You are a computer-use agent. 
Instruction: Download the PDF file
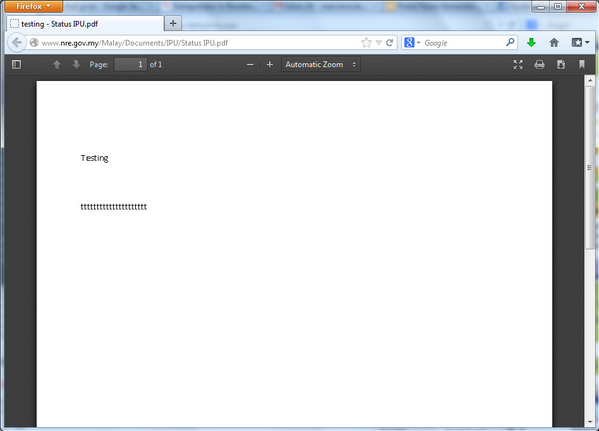pyautogui.click(x=561, y=65)
